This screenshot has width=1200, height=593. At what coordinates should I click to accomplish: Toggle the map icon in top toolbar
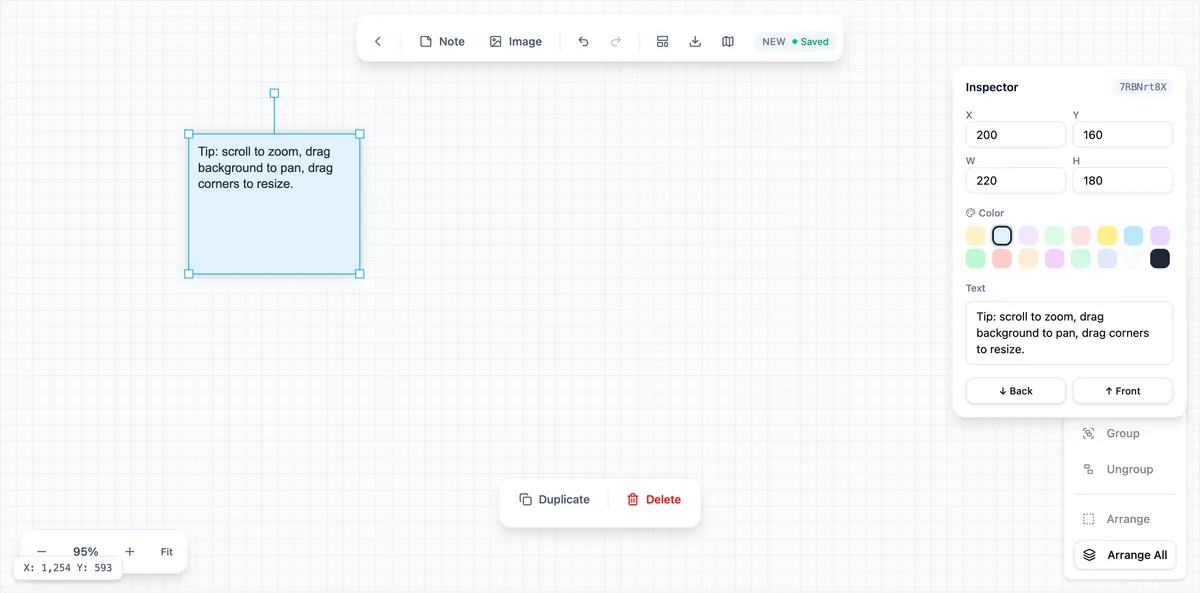tap(728, 42)
